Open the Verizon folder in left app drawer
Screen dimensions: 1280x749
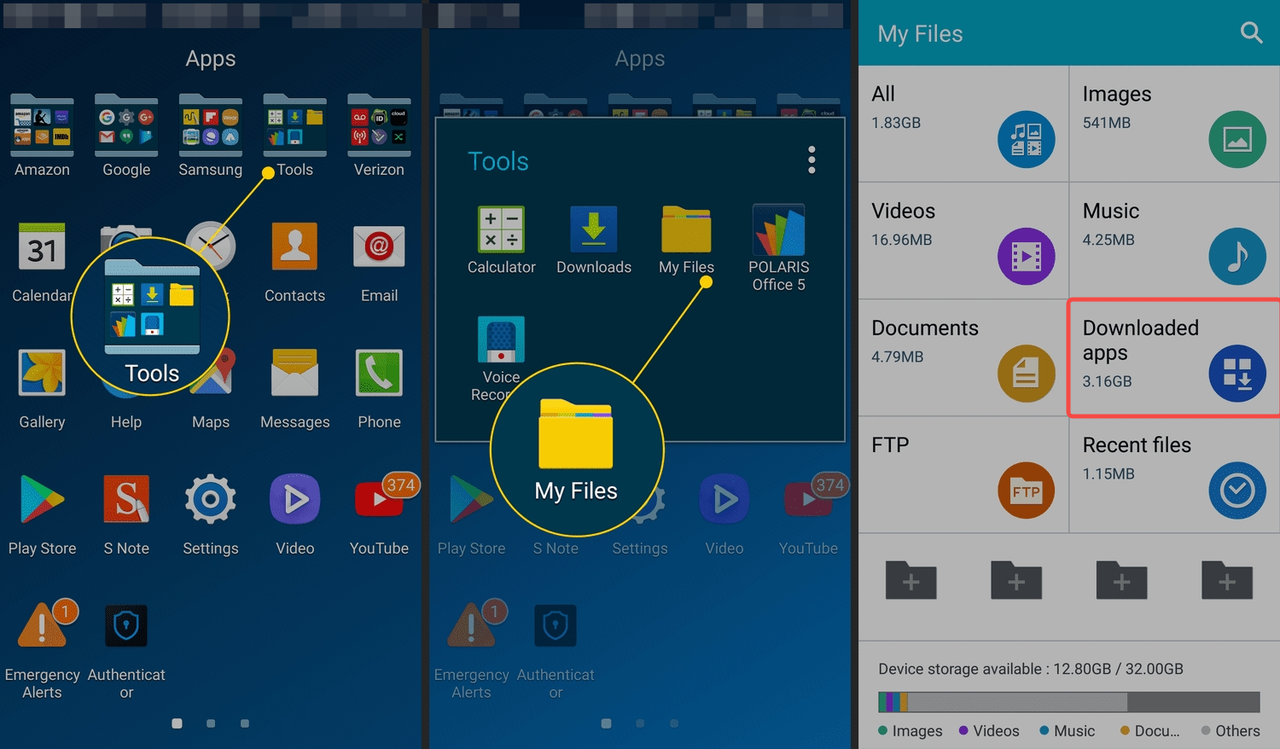[379, 135]
